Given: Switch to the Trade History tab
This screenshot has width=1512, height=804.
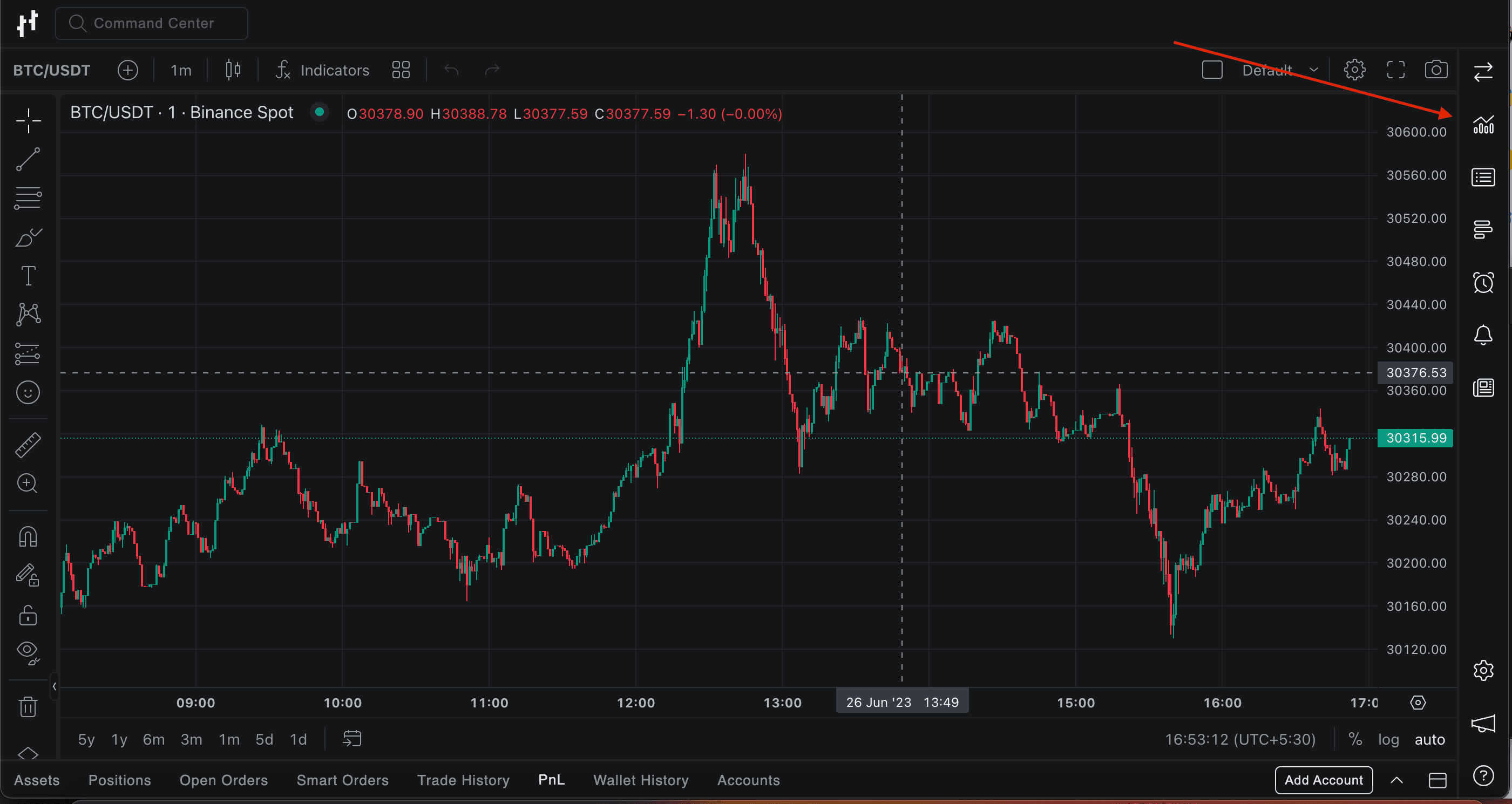Looking at the screenshot, I should pyautogui.click(x=463, y=780).
